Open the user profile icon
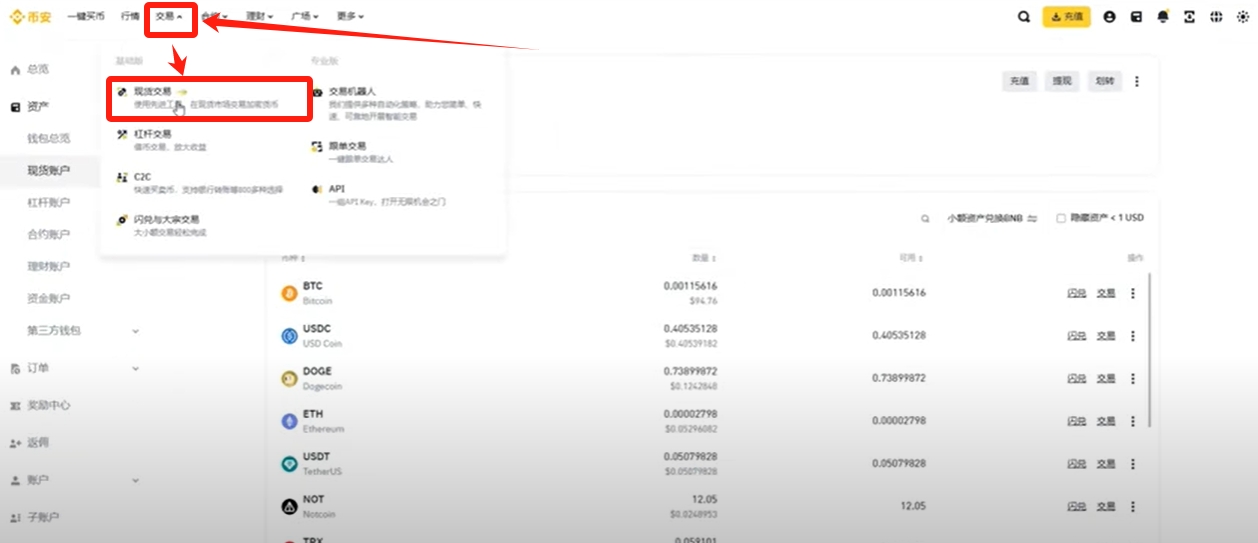The width and height of the screenshot is (1258, 543). pos(1109,17)
